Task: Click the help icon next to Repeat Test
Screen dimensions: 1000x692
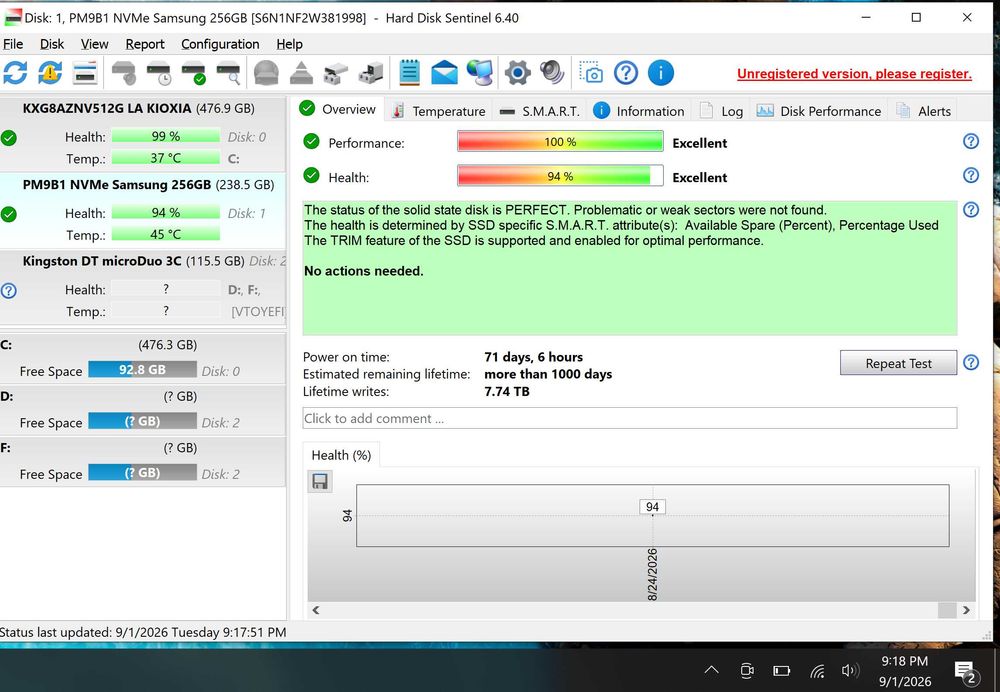Action: tap(971, 362)
